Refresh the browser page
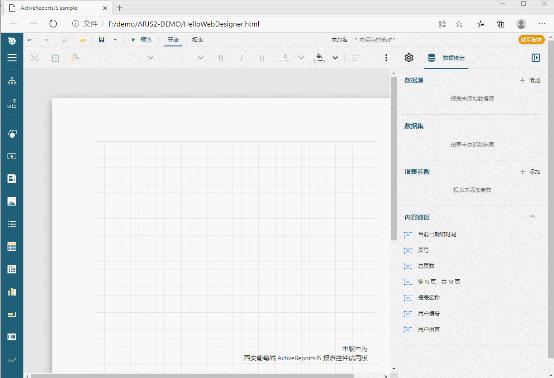Screen dimensions: 554x378 coord(53,24)
